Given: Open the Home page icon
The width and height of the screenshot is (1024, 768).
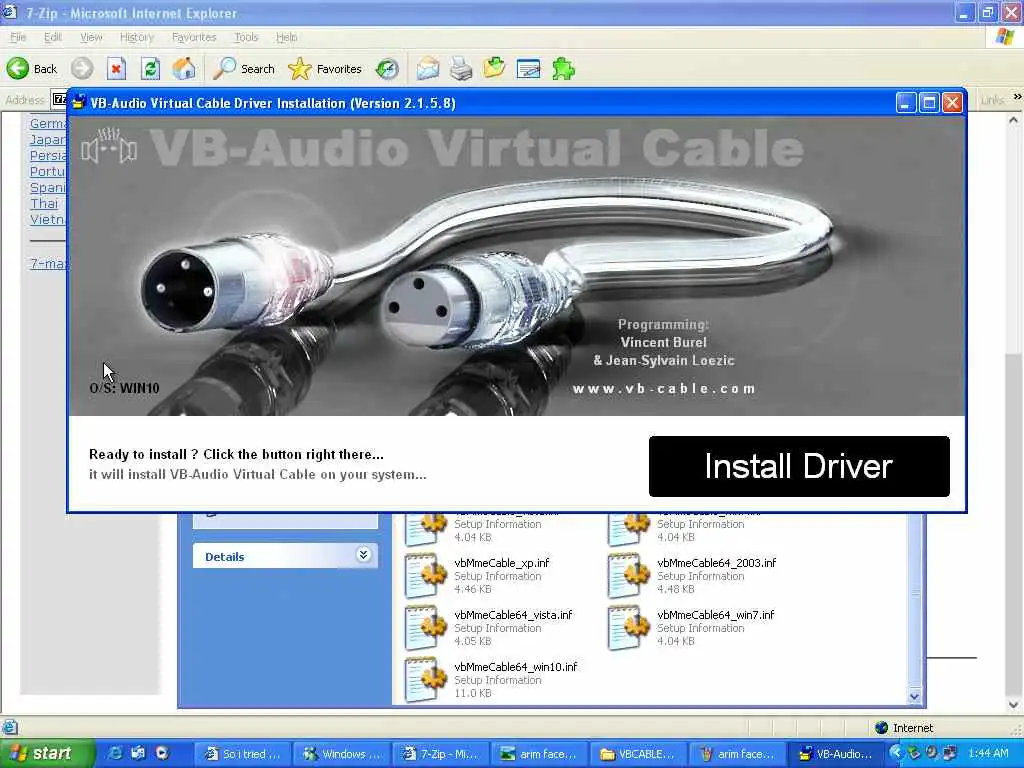Looking at the screenshot, I should (x=184, y=69).
